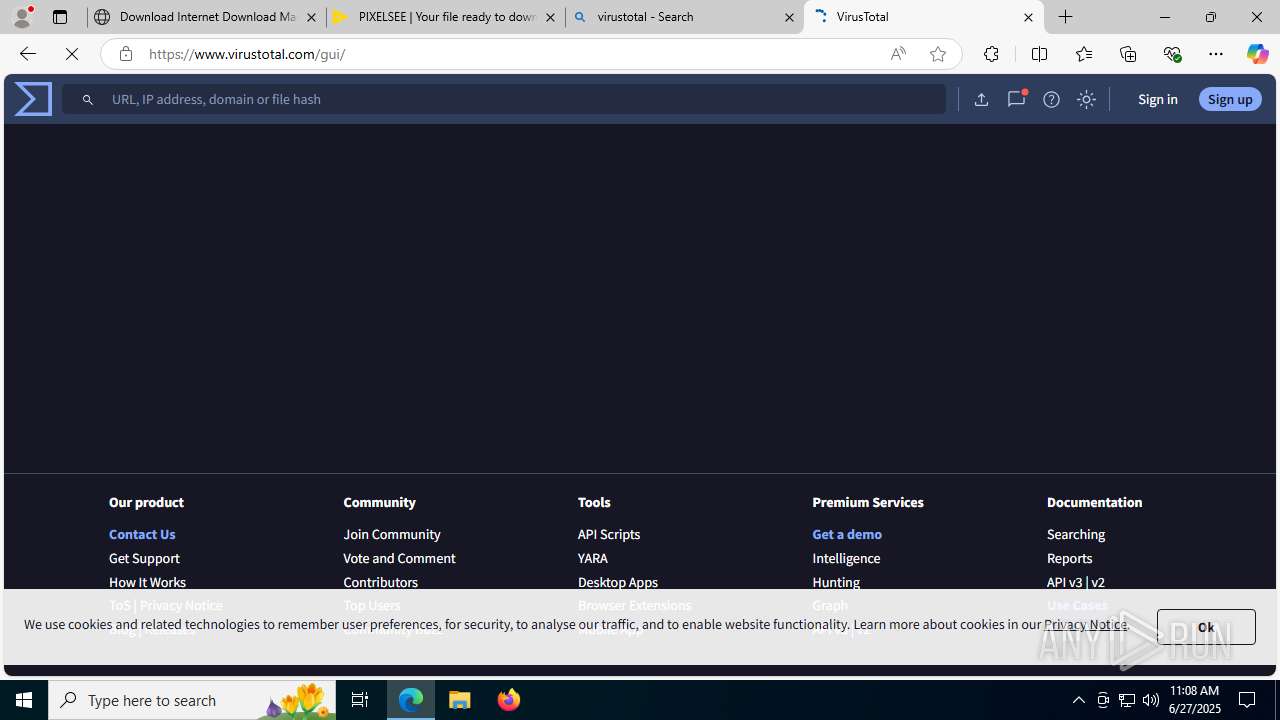Screen dimensions: 1280x720
Task: View site information lock icon
Action: tap(125, 54)
